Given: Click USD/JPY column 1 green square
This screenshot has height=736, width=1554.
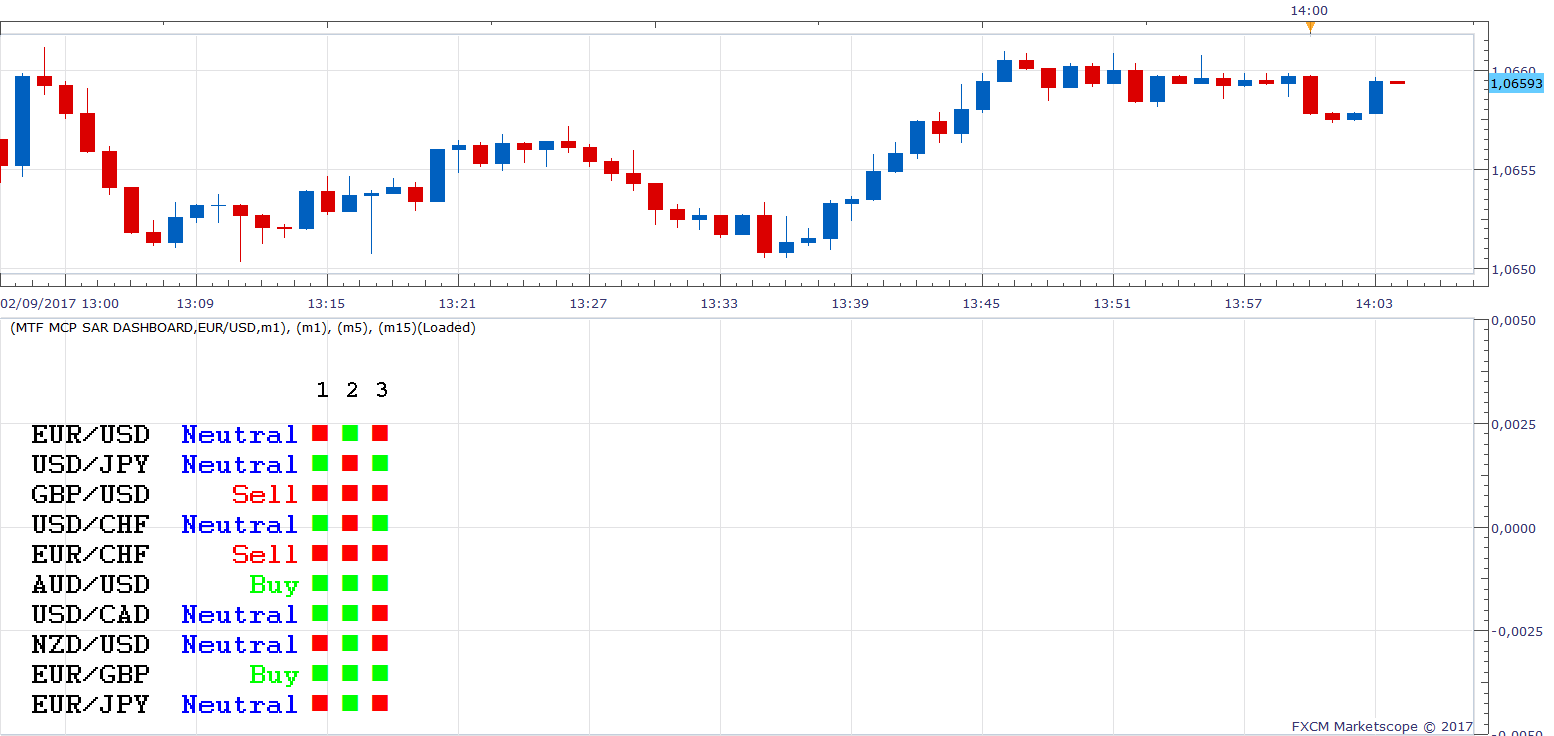Looking at the screenshot, I should coord(320,463).
